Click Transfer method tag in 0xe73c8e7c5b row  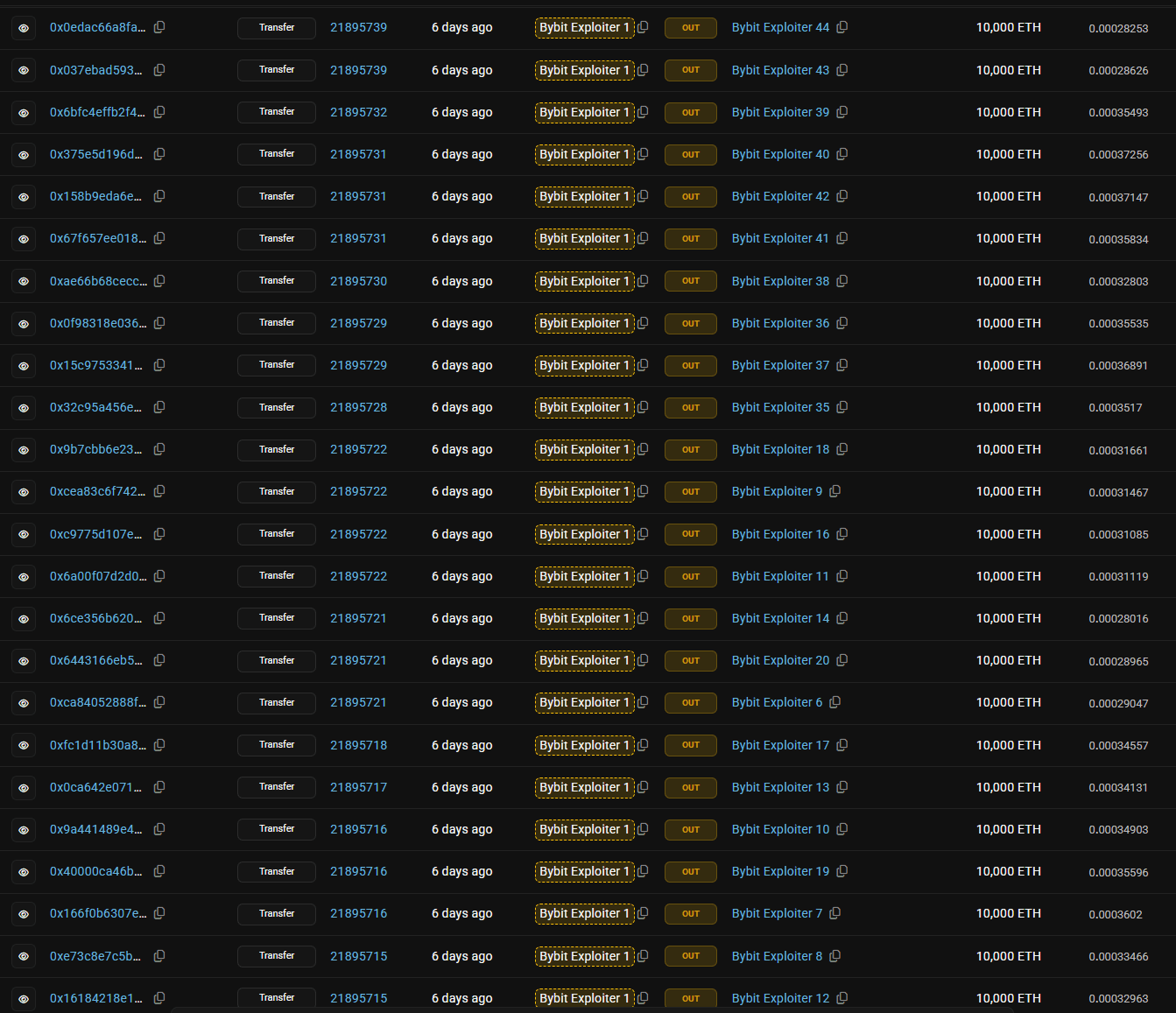click(x=277, y=956)
